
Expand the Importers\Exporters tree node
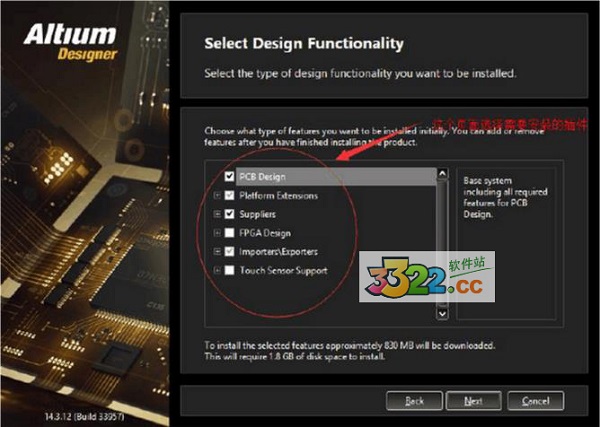217,251
